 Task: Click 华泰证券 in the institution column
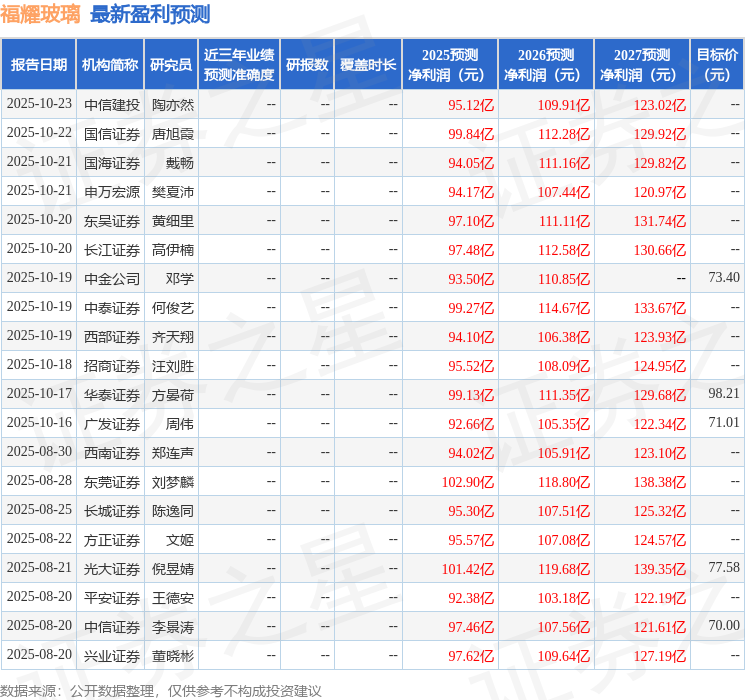111,394
